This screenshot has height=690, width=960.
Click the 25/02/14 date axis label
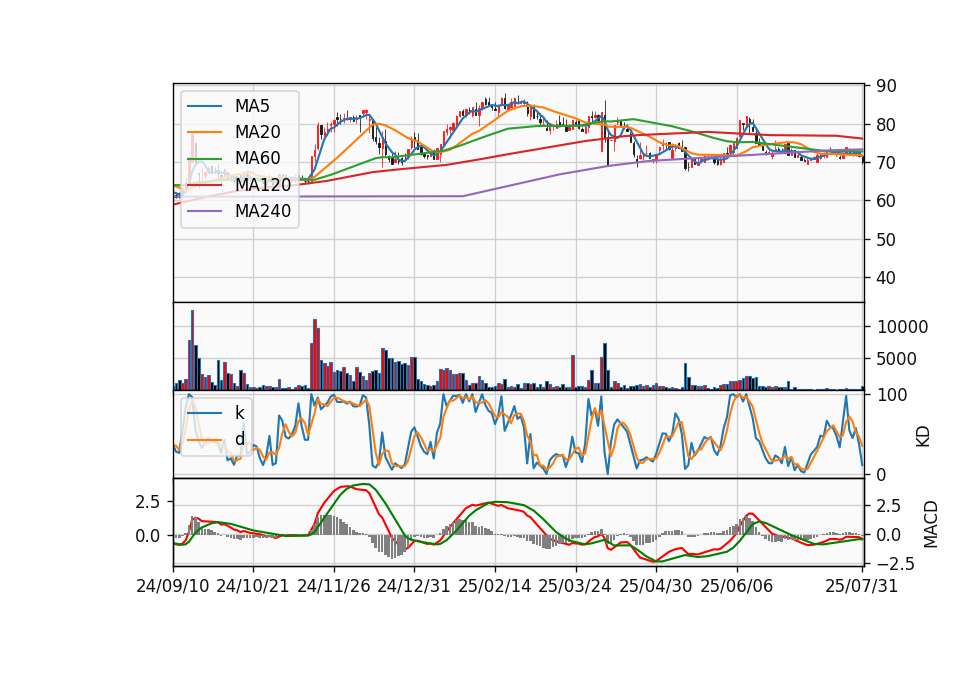point(495,586)
